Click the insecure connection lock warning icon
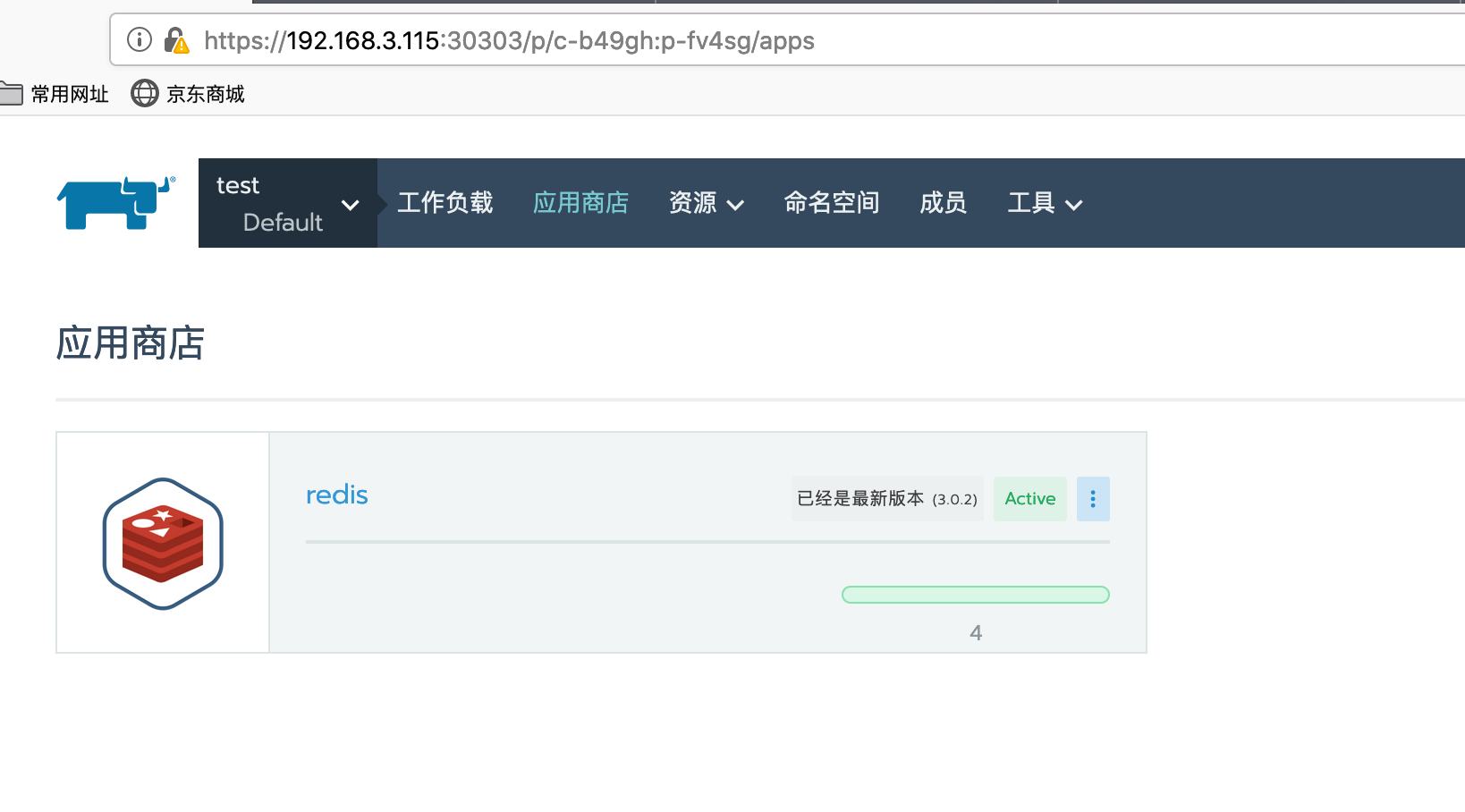 (x=176, y=40)
